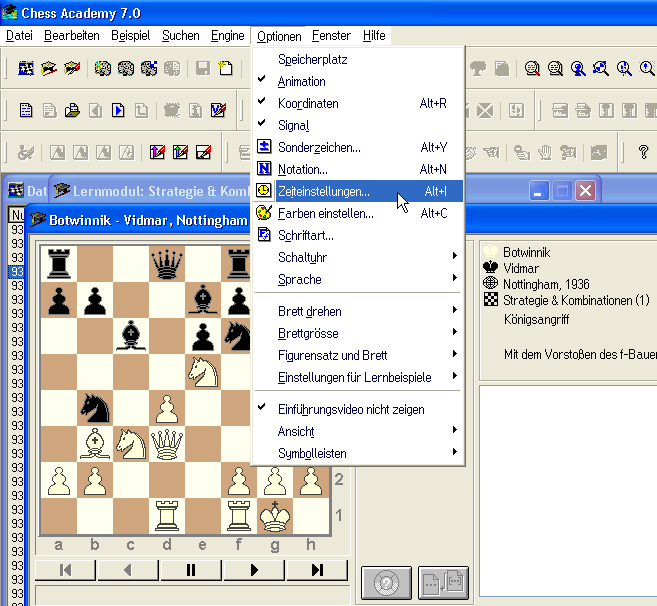The height and width of the screenshot is (606, 657).
Task: Choose Schriftart... menu entry
Action: pos(359,235)
